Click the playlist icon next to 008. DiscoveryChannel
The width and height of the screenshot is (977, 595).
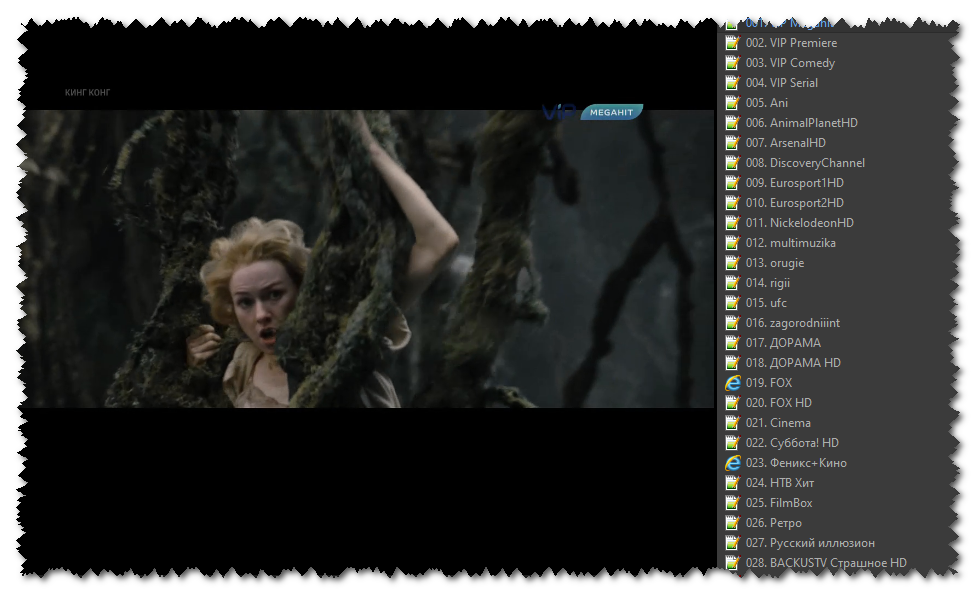point(733,163)
